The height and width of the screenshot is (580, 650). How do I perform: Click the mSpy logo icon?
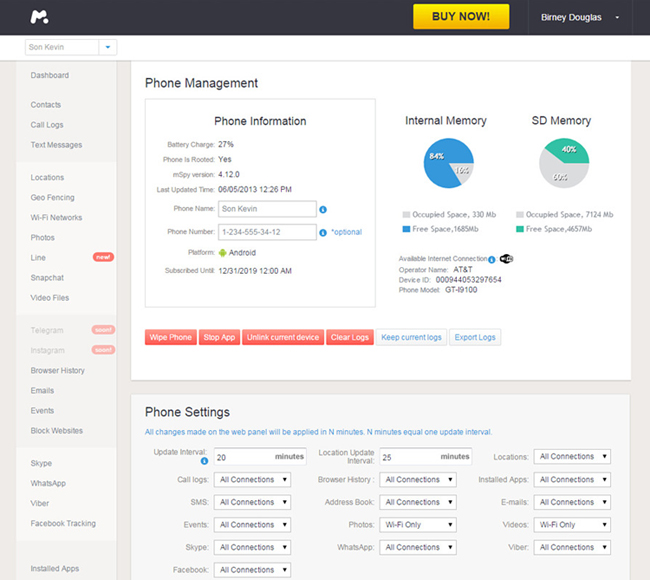tap(39, 17)
